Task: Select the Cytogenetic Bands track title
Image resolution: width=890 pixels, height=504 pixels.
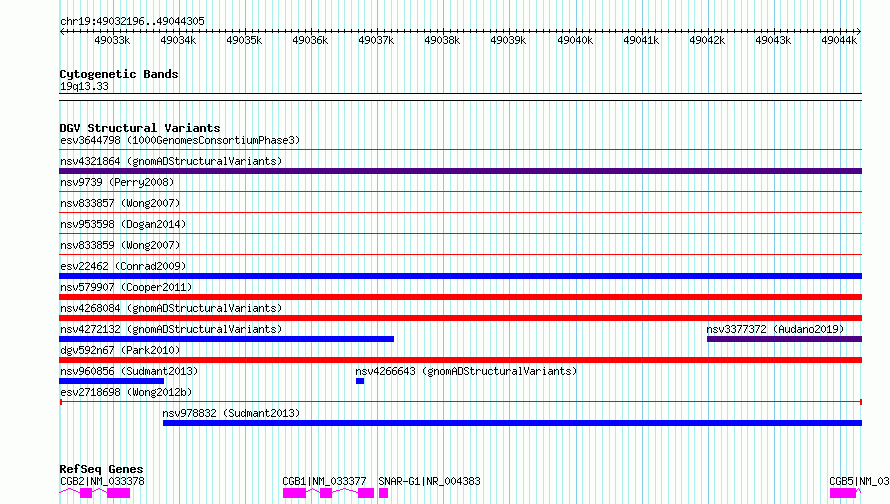Action: click(119, 74)
